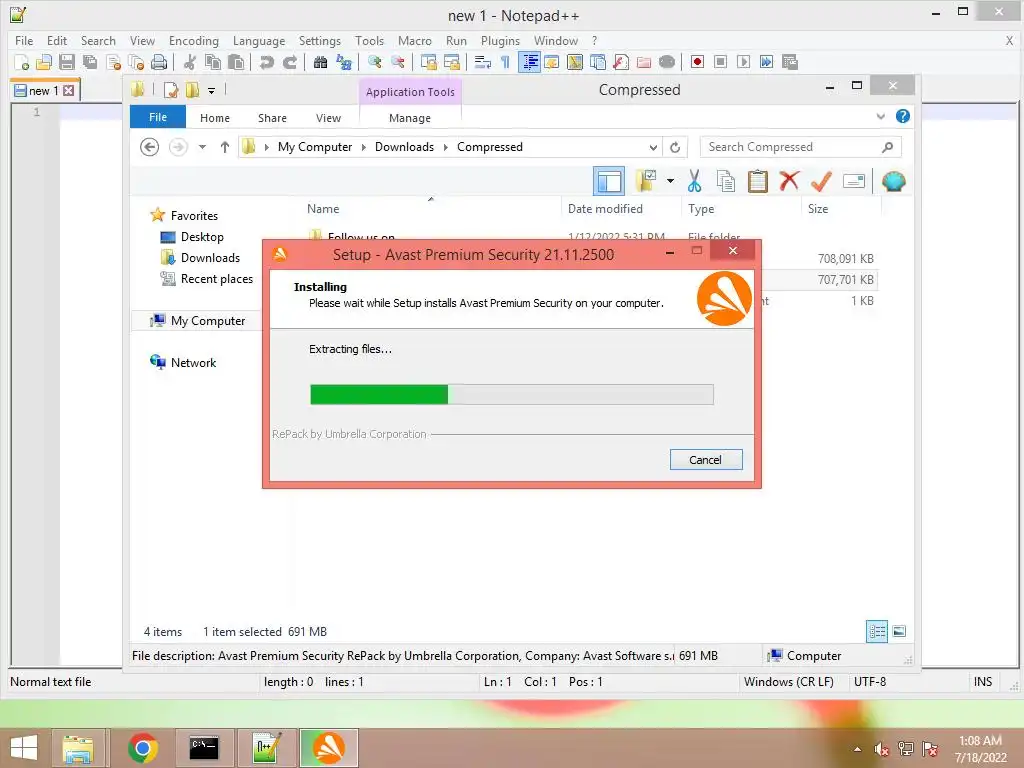This screenshot has height=768, width=1024.
Task: Click the Replace icon in Notepad++ toolbar
Action: pyautogui.click(x=344, y=62)
